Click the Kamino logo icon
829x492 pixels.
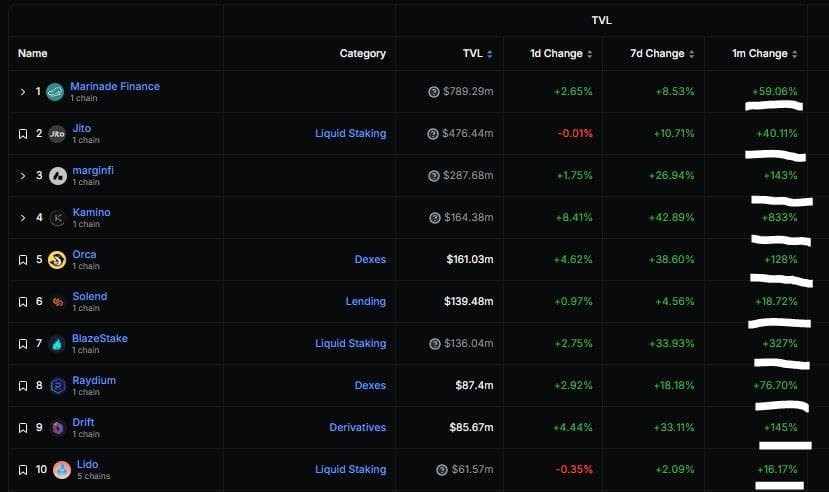(58, 218)
